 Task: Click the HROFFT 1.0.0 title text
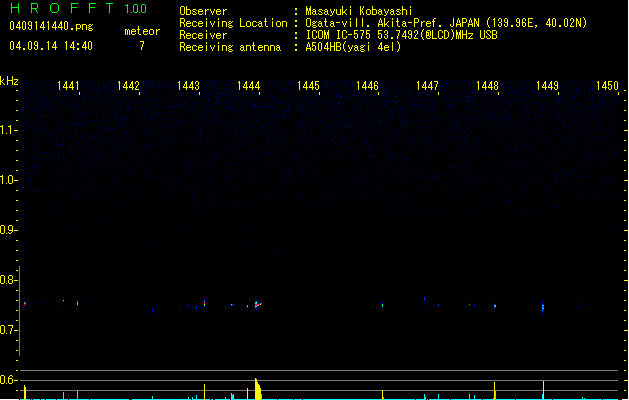click(78, 8)
